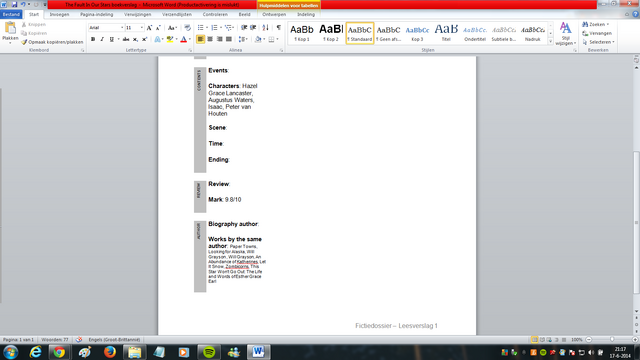
Task: Click the superscript icon
Action: click(144, 39)
